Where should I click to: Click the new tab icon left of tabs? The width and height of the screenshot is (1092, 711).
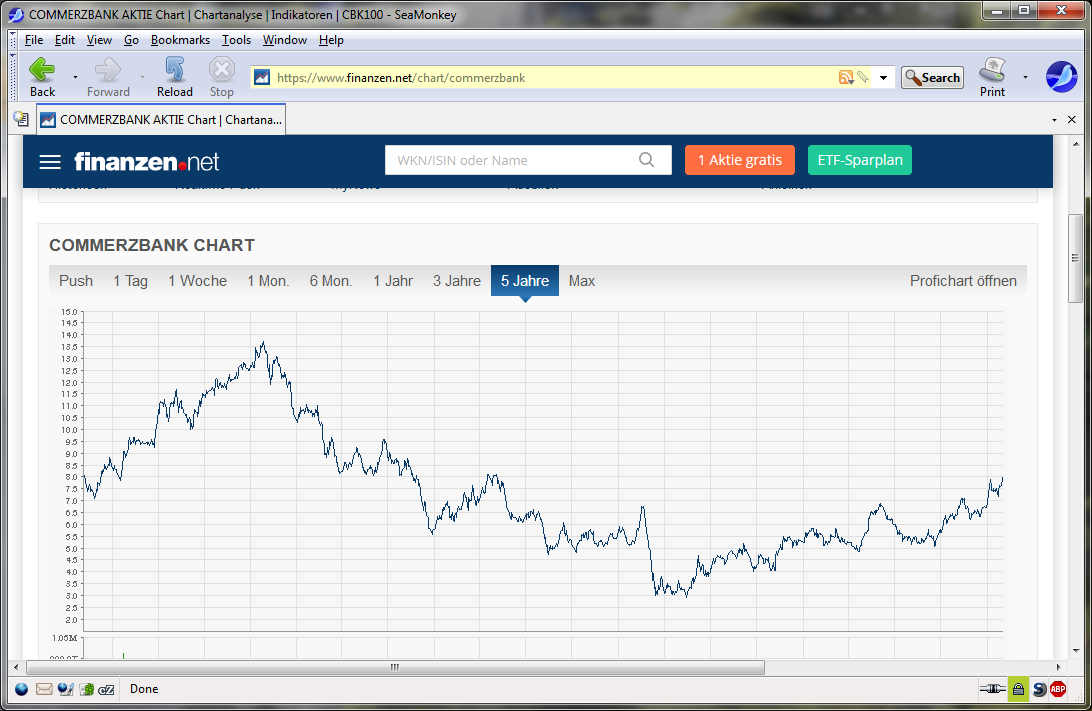[21, 119]
